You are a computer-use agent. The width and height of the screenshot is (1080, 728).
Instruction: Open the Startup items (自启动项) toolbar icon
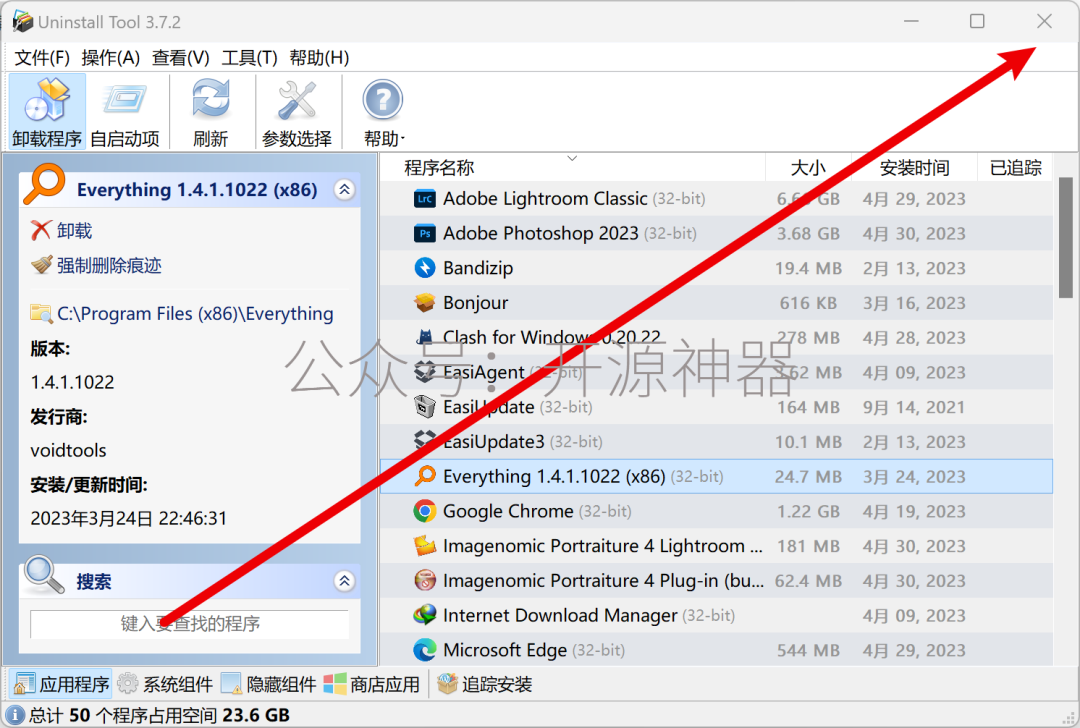125,112
